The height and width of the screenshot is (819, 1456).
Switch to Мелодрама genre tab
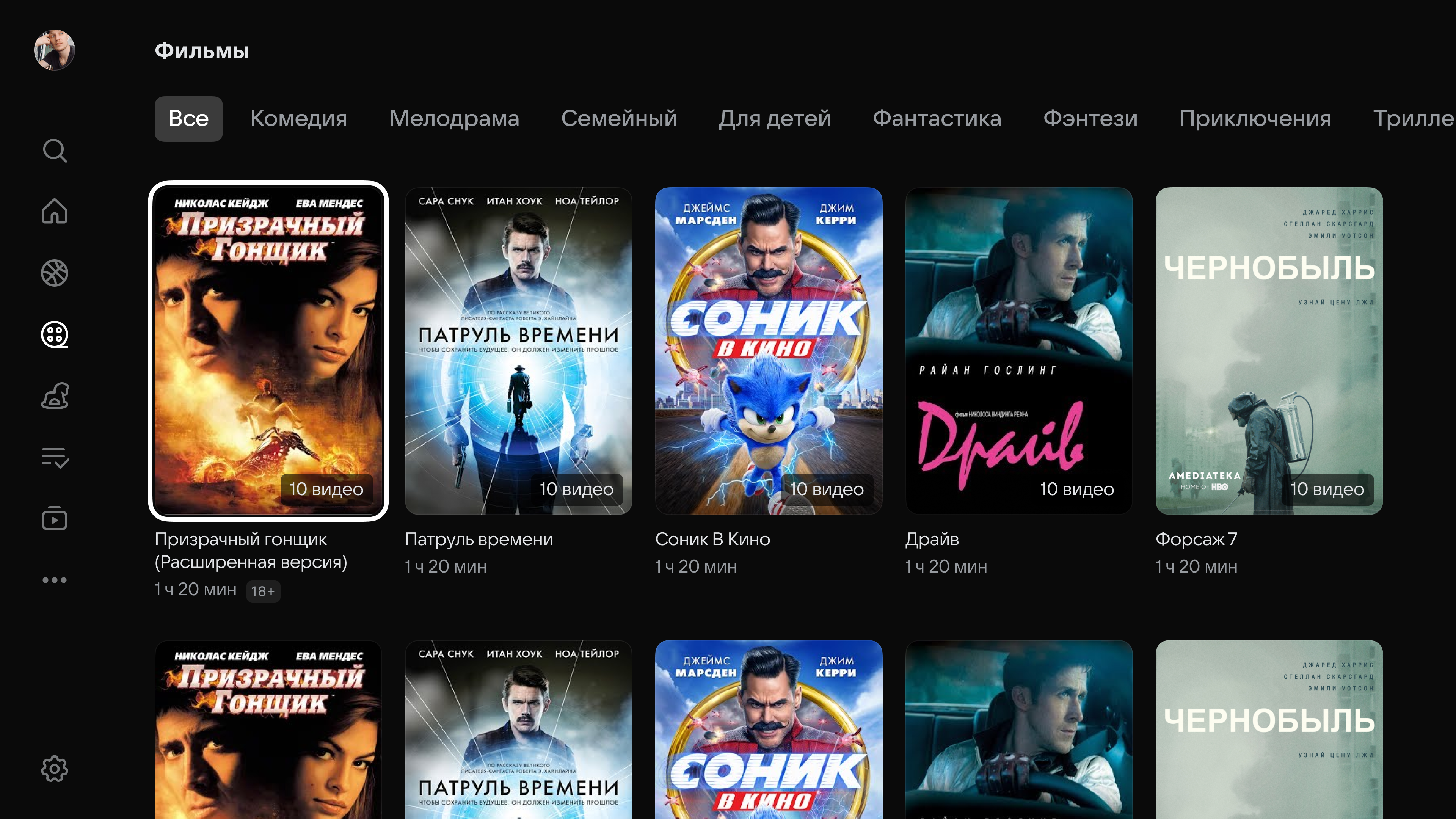click(454, 119)
